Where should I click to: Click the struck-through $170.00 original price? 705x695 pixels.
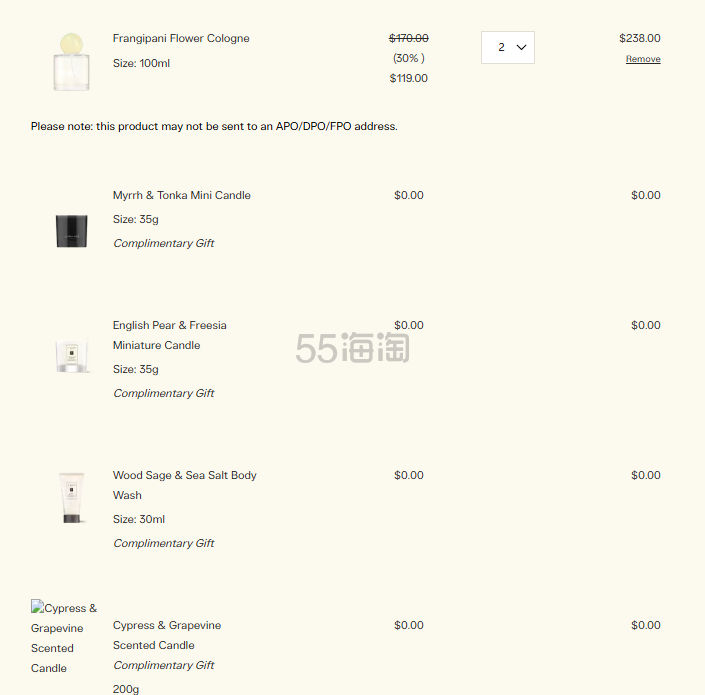[x=408, y=38]
